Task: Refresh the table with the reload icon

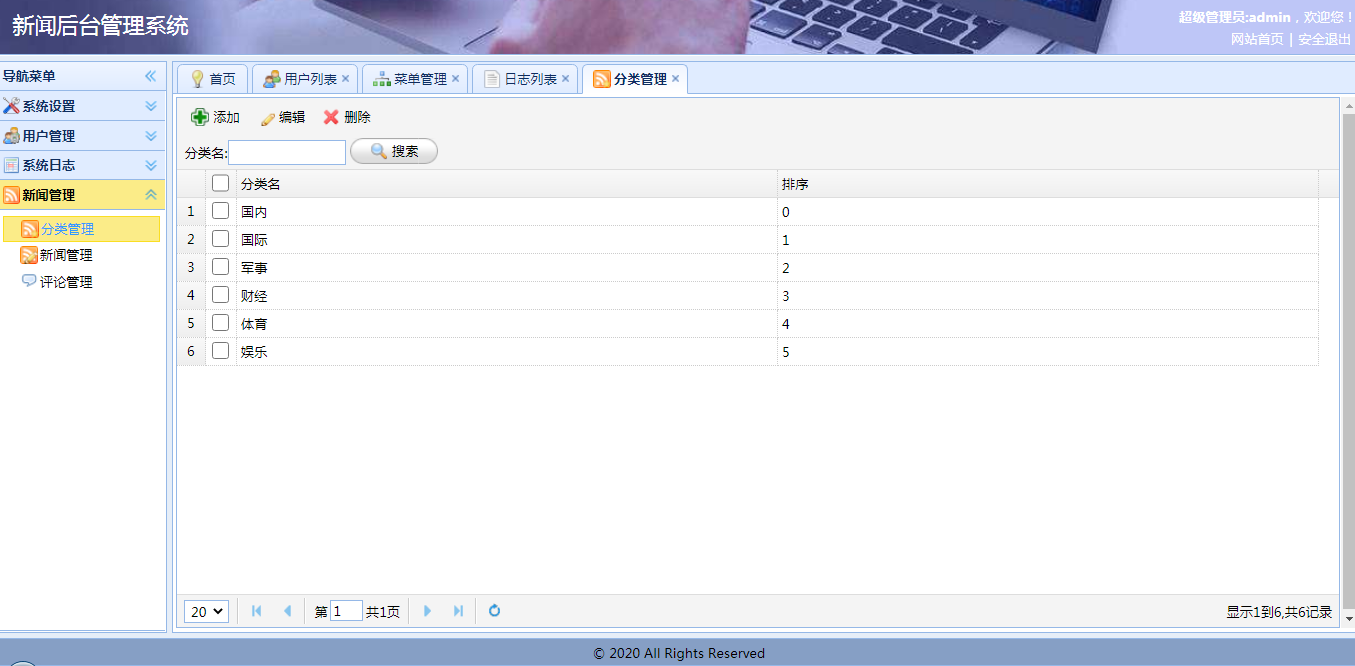Action: tap(494, 611)
